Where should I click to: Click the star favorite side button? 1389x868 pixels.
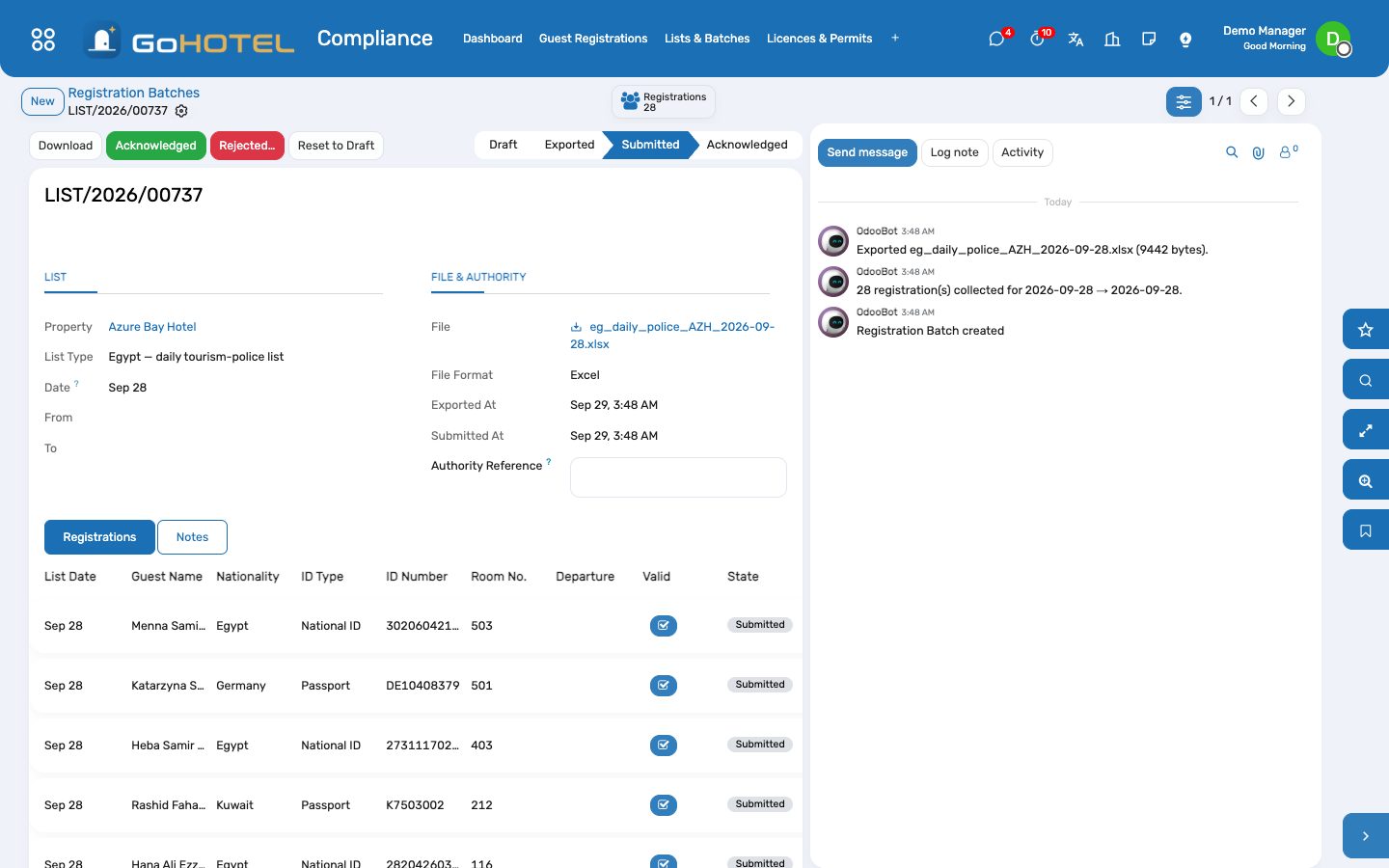point(1366,330)
